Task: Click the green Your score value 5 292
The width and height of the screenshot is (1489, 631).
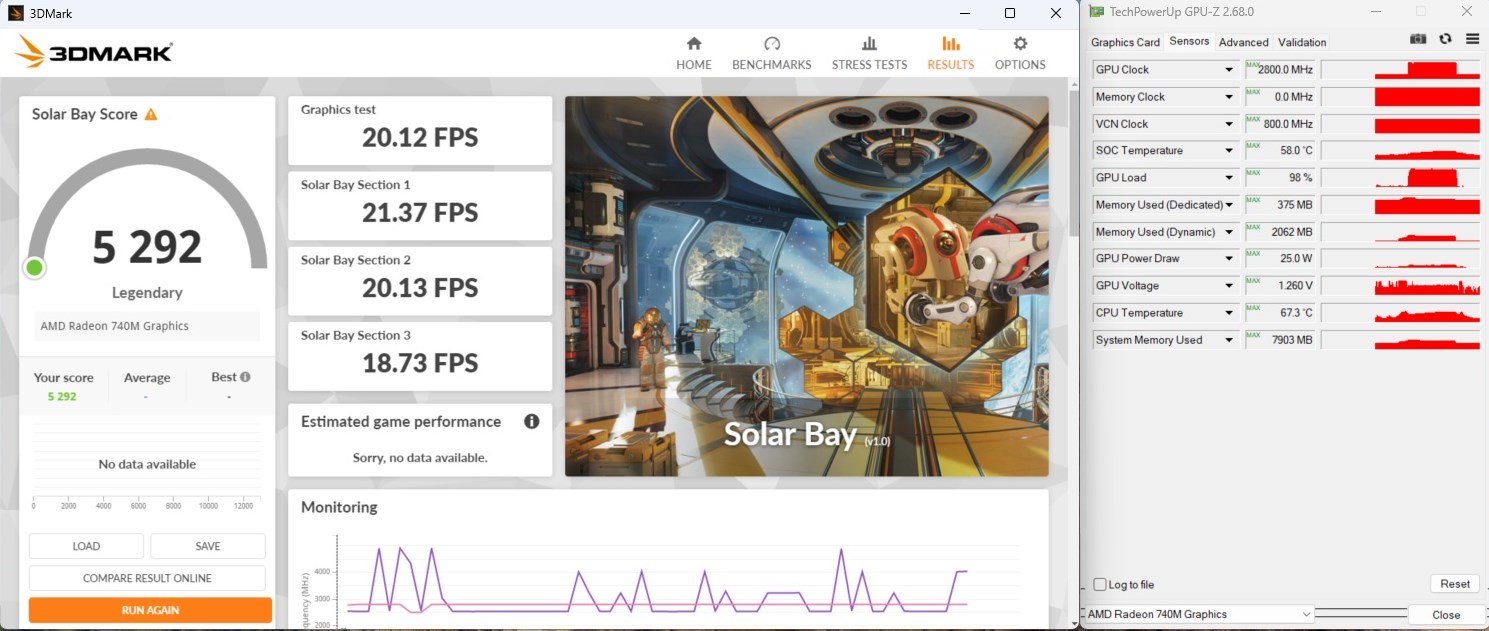Action: pyautogui.click(x=62, y=396)
